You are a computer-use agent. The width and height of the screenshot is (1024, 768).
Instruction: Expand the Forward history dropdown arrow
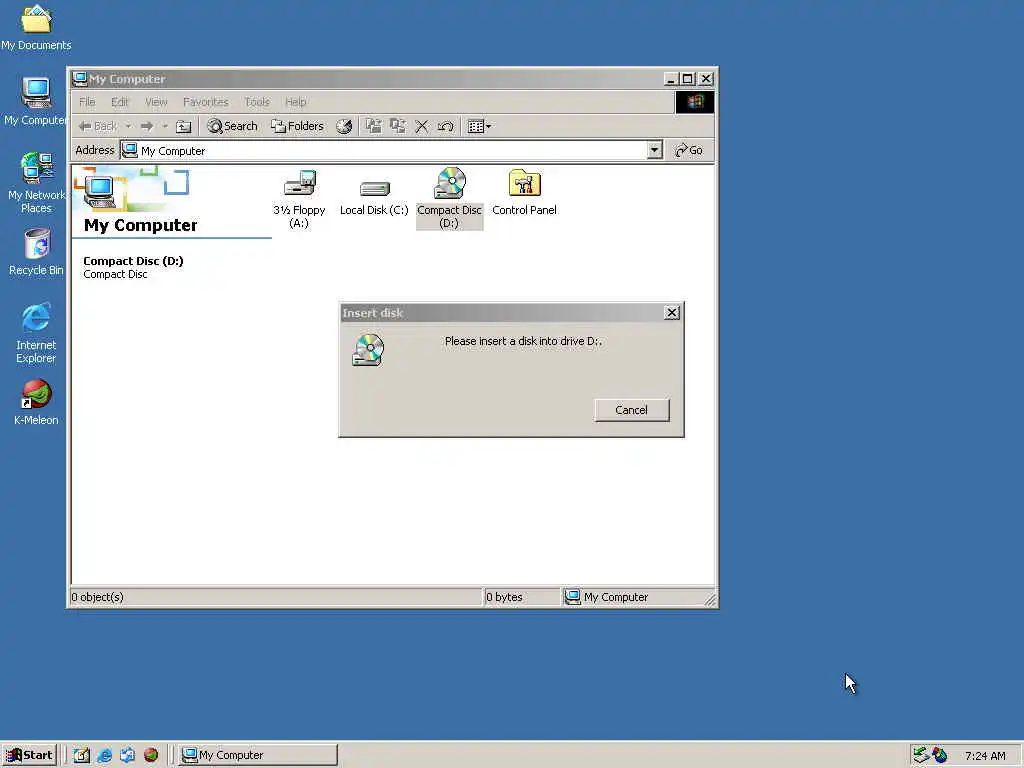(165, 126)
